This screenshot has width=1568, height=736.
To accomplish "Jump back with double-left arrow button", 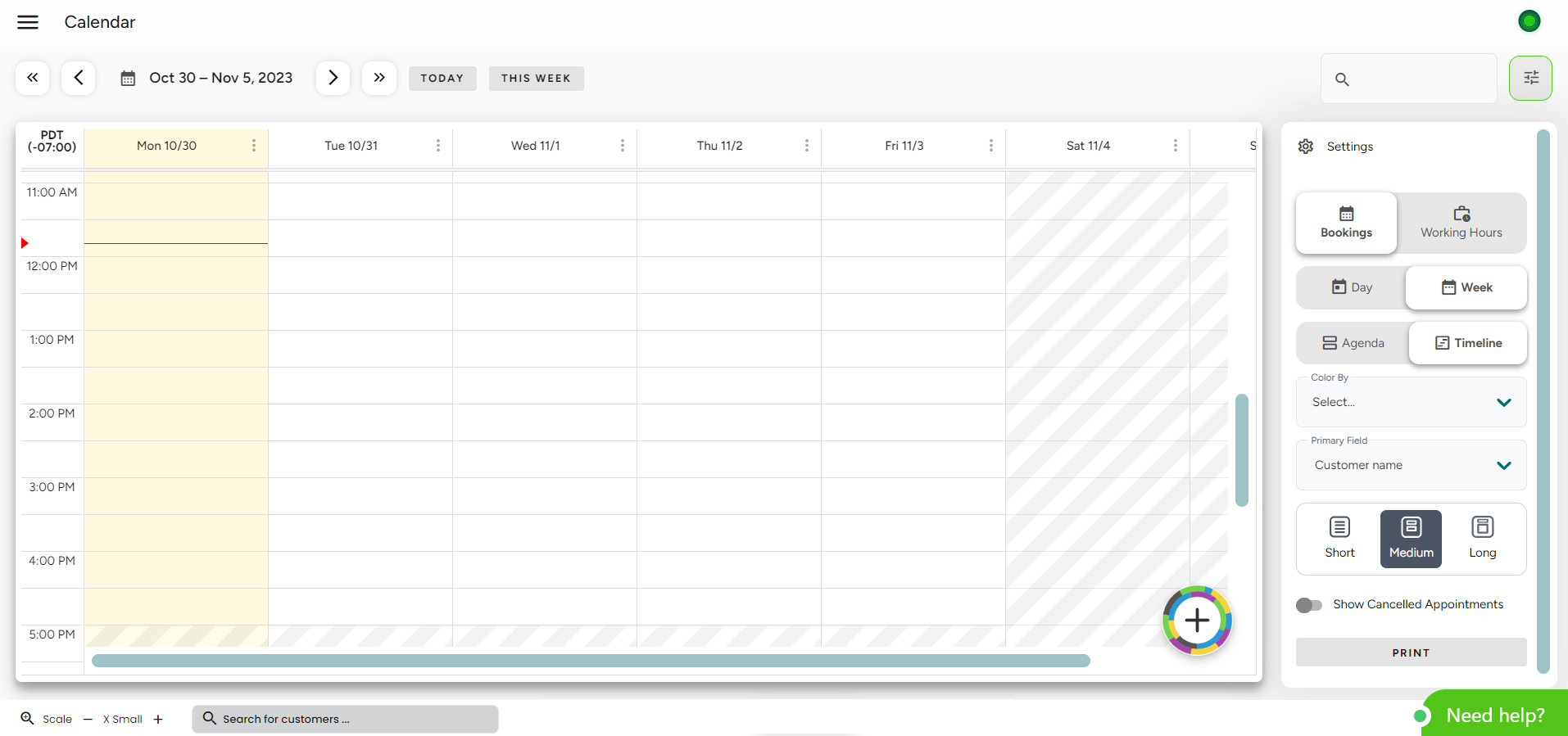I will pyautogui.click(x=33, y=78).
